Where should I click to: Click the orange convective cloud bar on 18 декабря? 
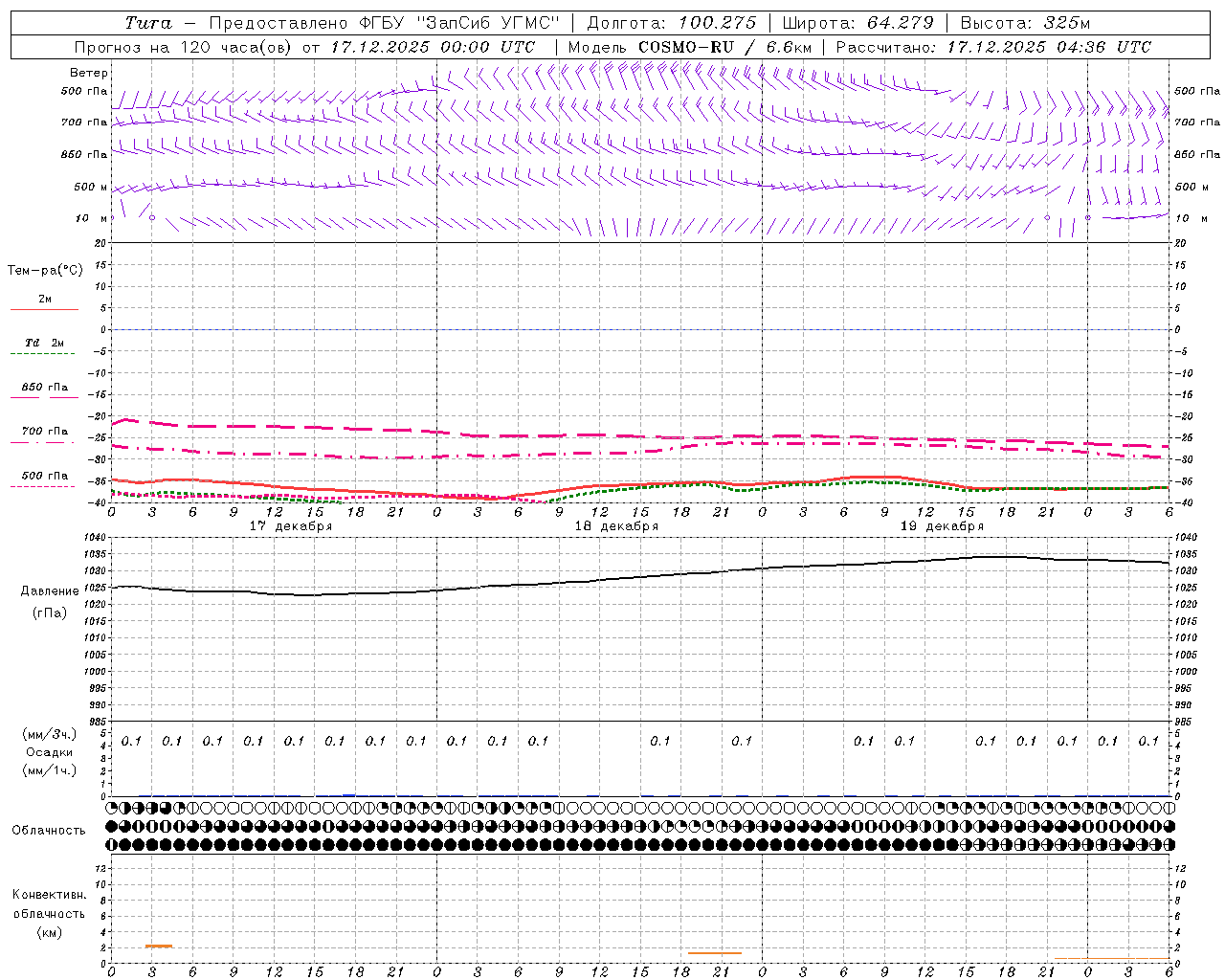715,953
